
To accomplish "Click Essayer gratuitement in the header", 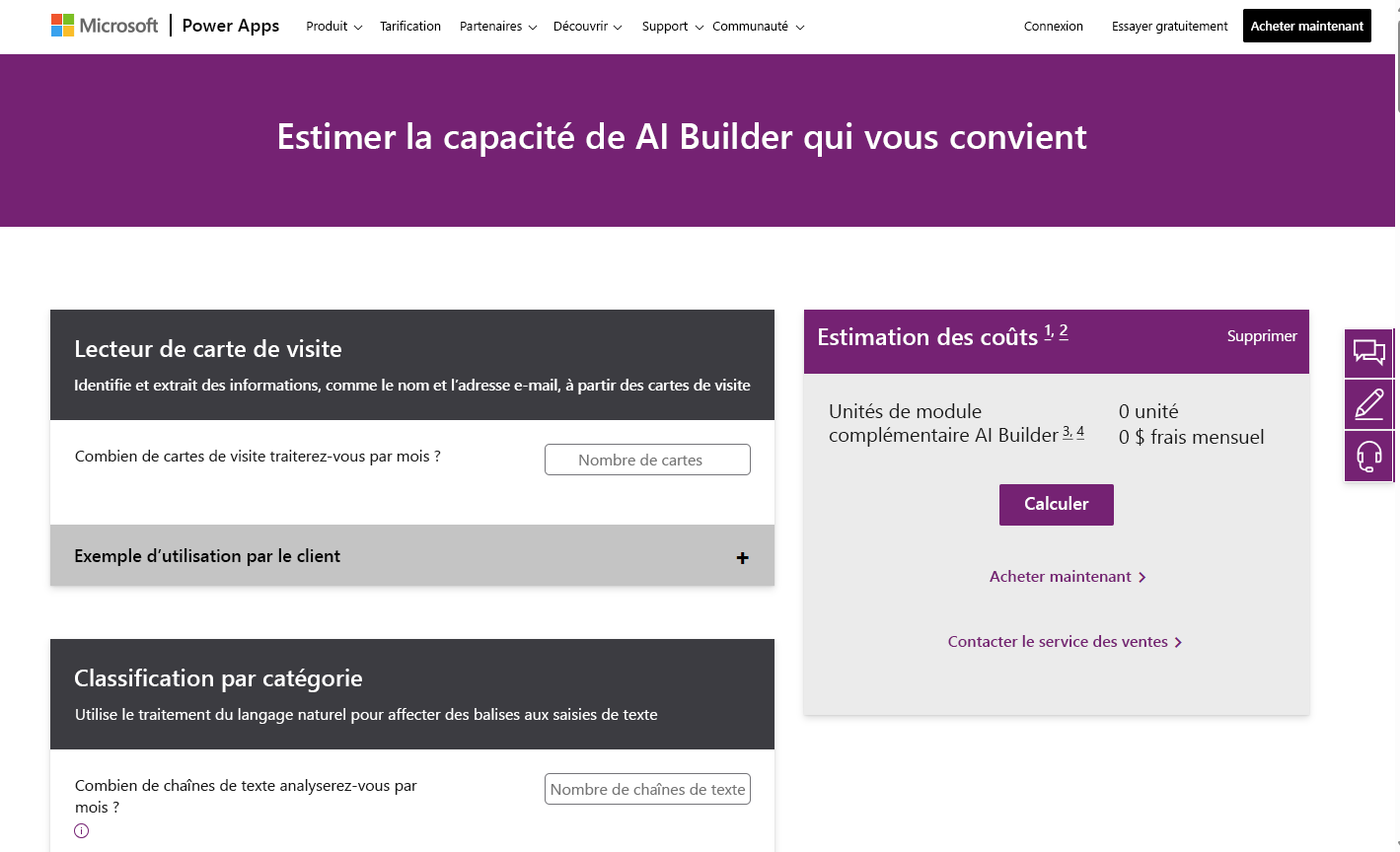I will coord(1170,27).
